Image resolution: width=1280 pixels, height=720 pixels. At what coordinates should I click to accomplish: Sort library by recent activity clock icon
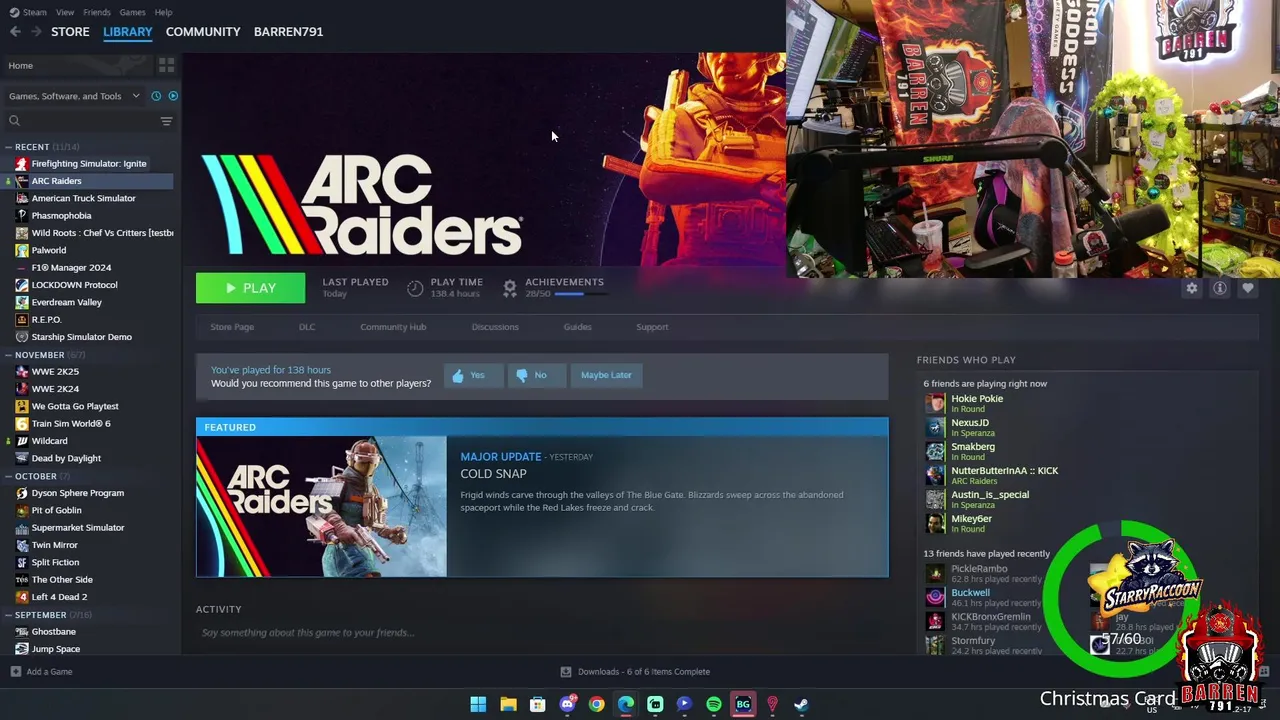tap(156, 96)
